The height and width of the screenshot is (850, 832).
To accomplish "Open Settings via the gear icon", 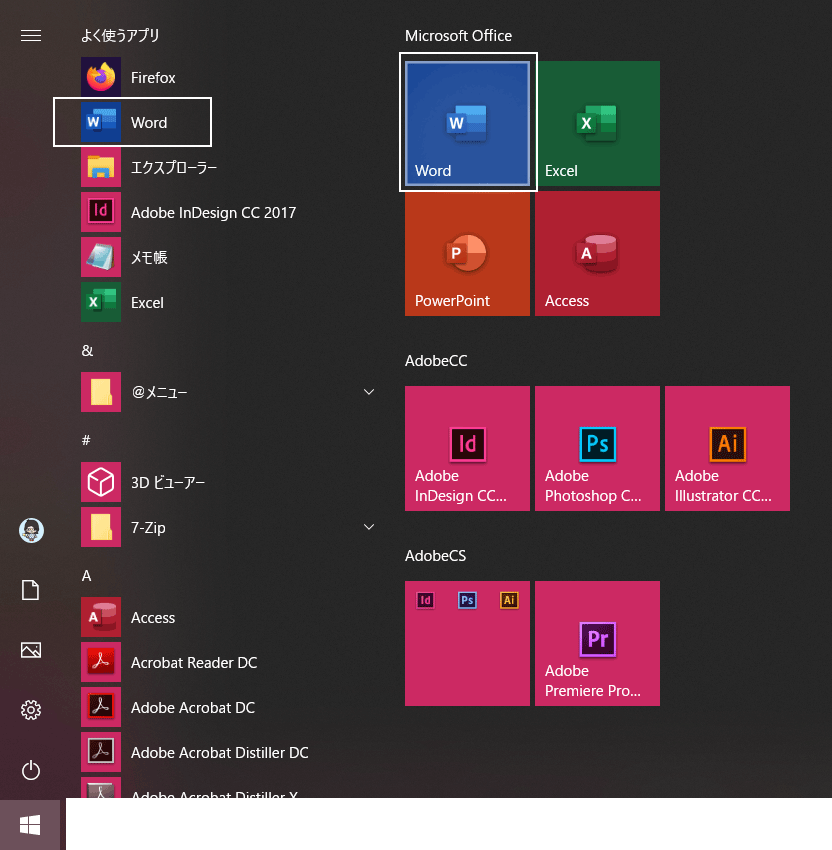I will [x=31, y=710].
